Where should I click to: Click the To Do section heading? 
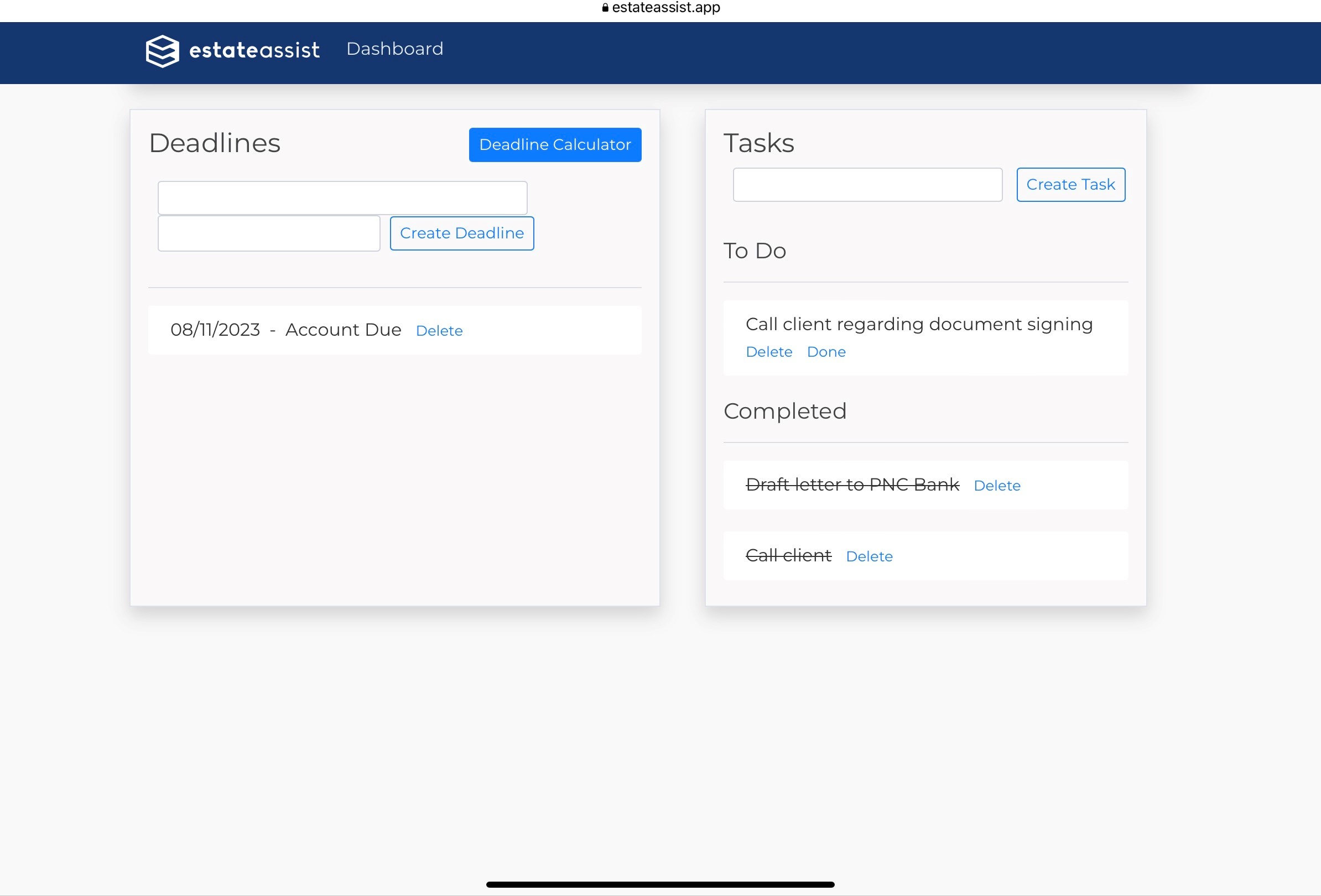755,251
